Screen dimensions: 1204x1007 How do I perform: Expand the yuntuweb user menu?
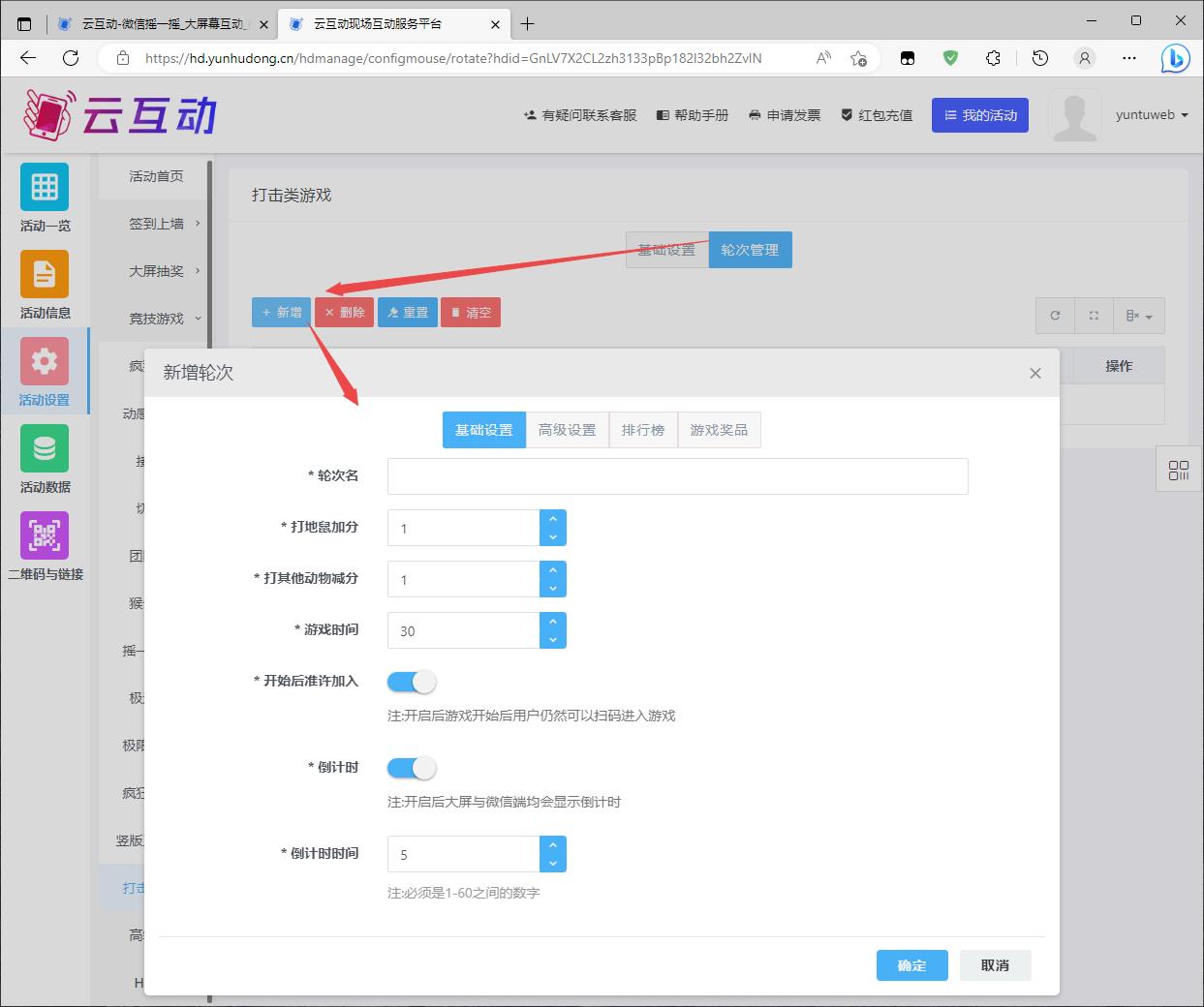coord(1152,115)
